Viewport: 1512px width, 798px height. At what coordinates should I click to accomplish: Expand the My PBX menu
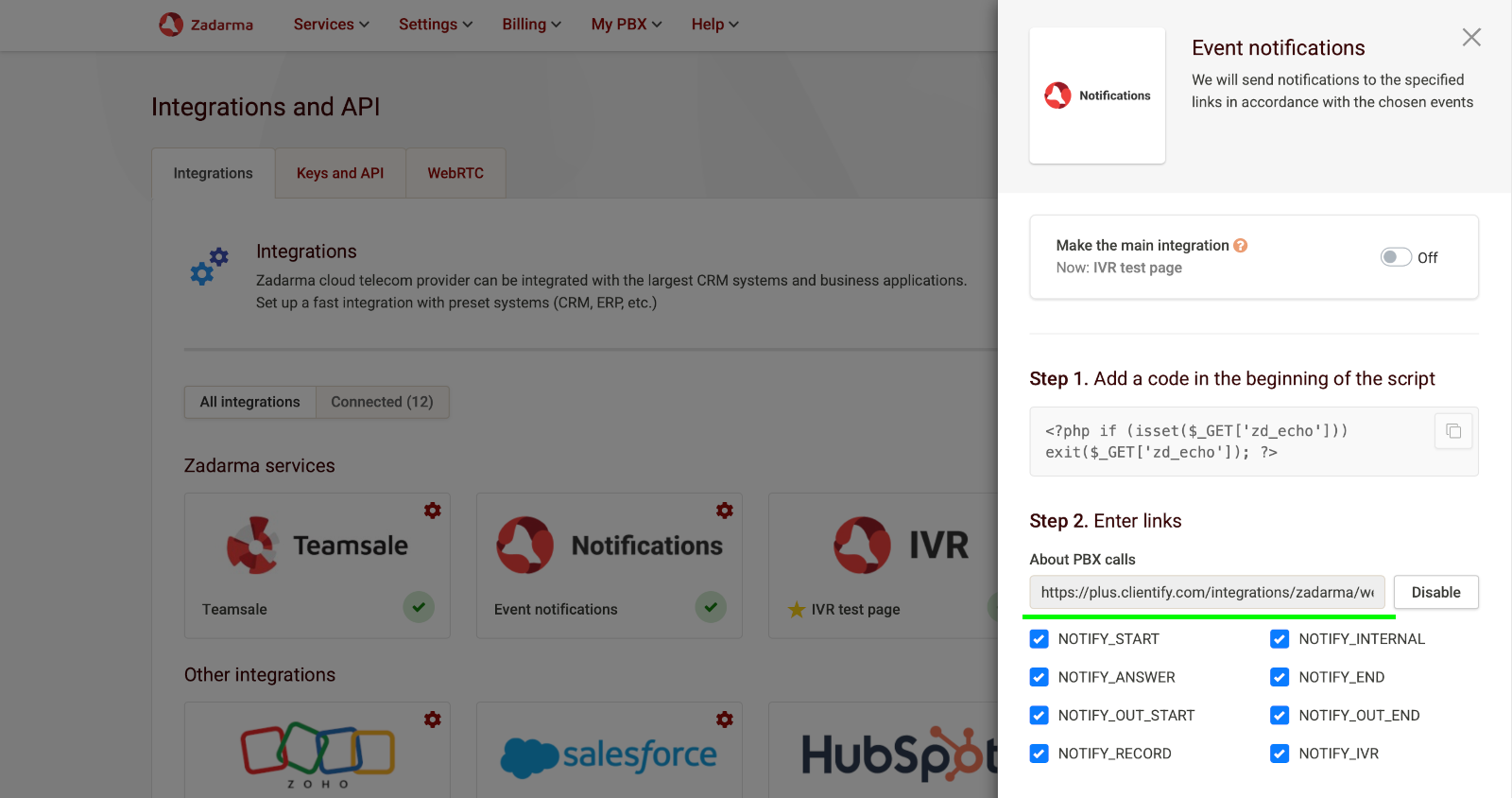coord(626,25)
